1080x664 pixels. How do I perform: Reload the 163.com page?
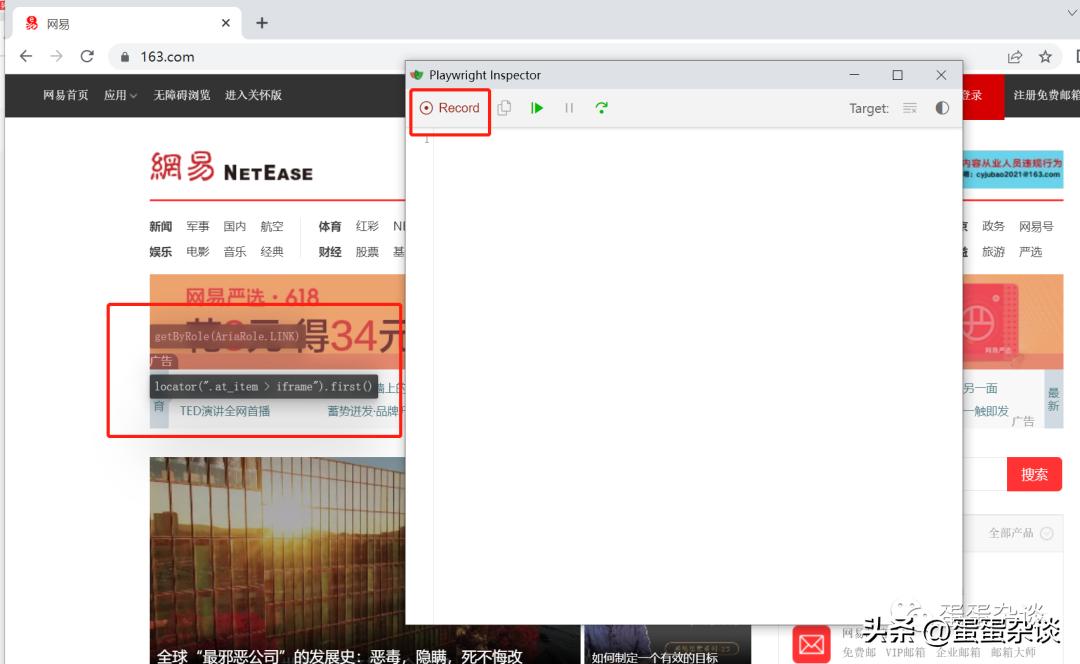(x=87, y=56)
